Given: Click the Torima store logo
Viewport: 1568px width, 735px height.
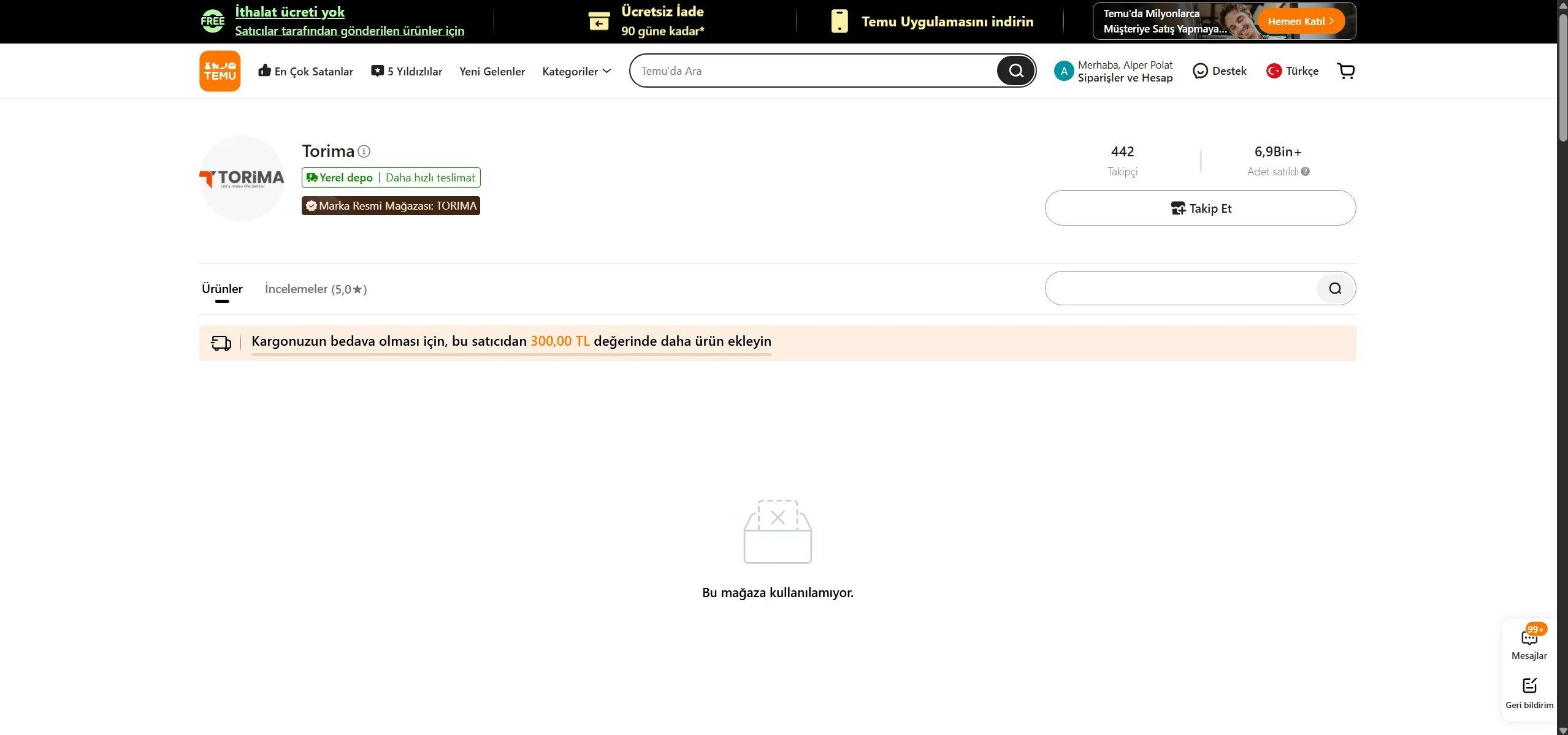Looking at the screenshot, I should pos(242,178).
